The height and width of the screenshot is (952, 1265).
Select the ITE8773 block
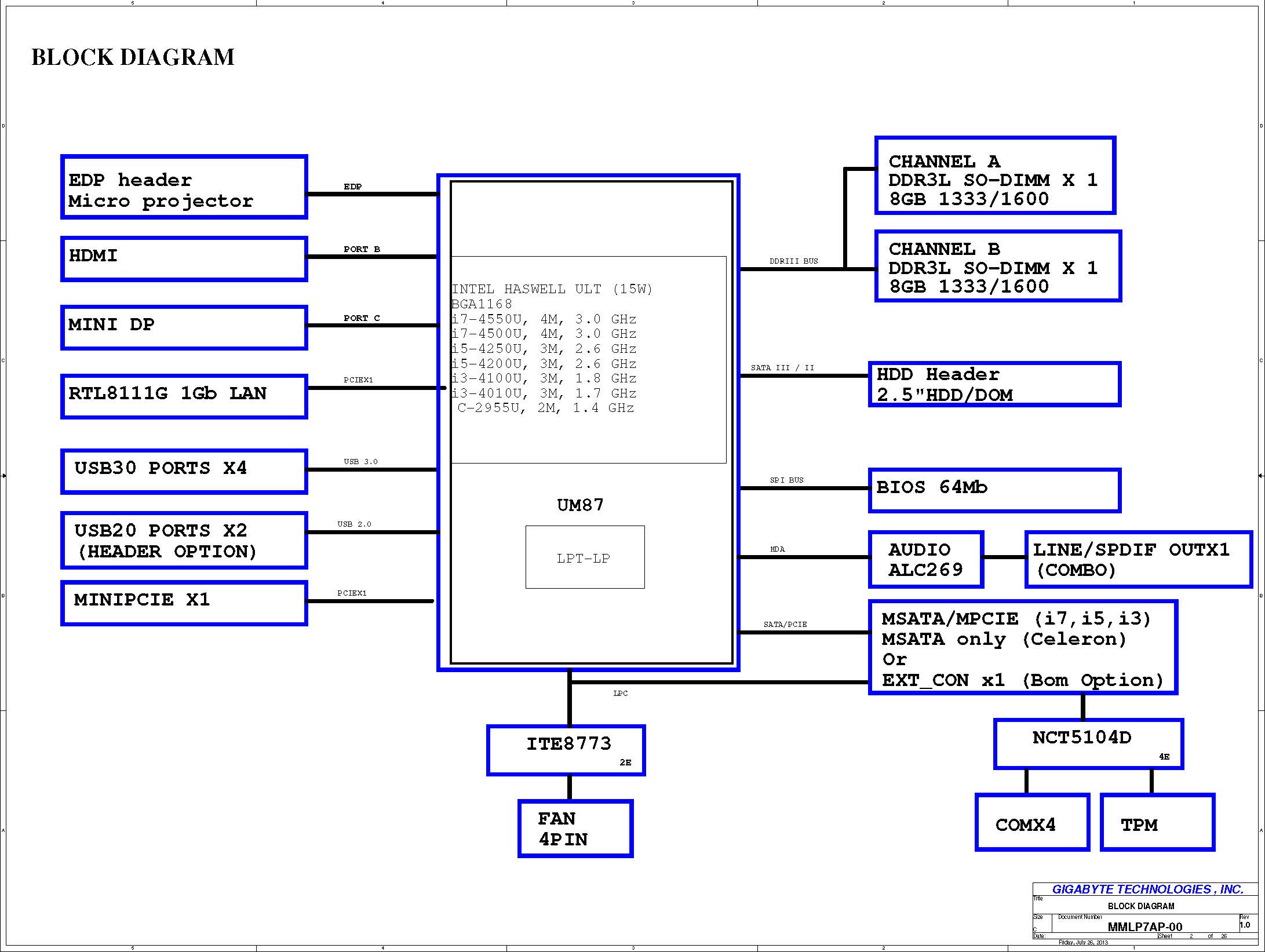tap(566, 750)
